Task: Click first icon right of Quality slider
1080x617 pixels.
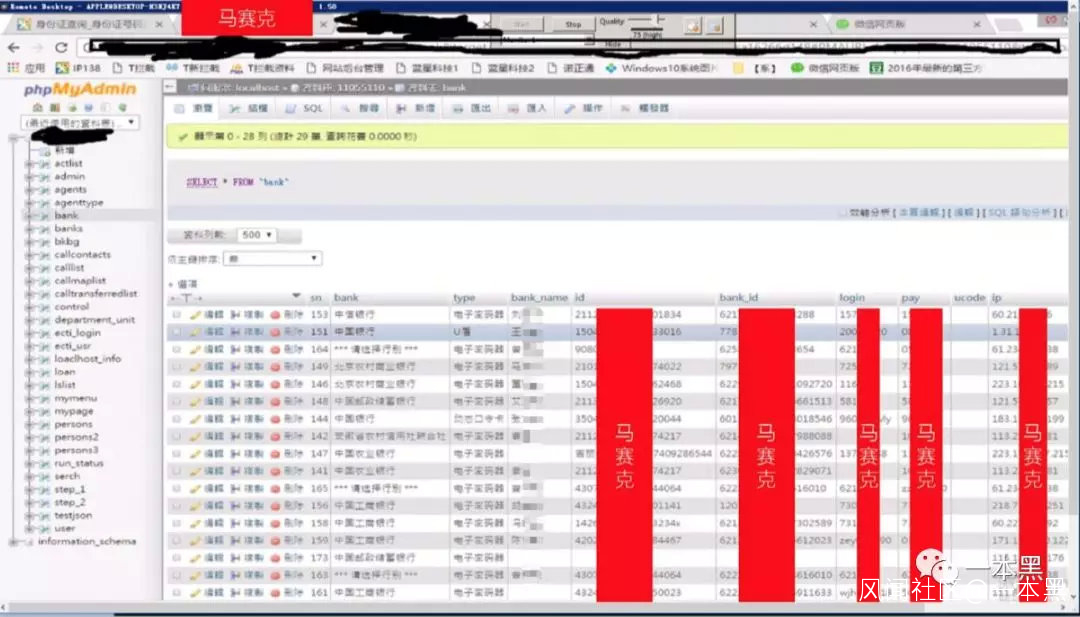Action: 692,26
